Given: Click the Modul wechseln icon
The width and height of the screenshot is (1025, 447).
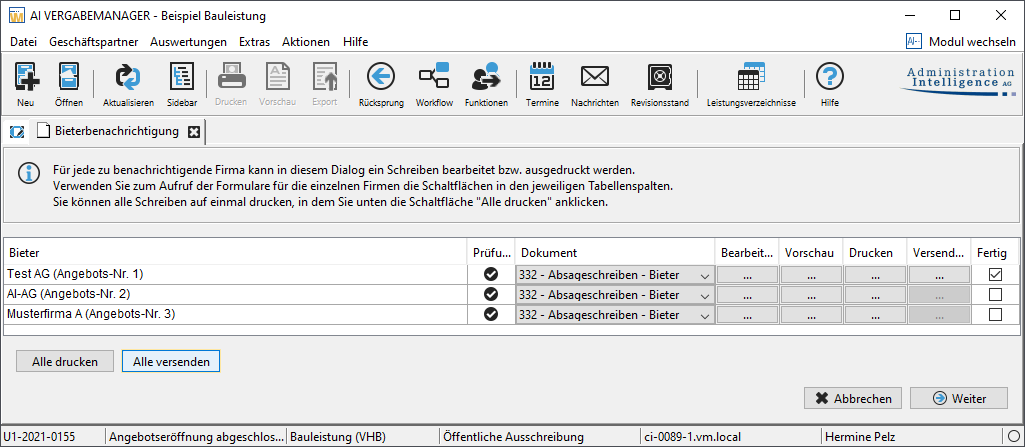Looking at the screenshot, I should coord(913,42).
